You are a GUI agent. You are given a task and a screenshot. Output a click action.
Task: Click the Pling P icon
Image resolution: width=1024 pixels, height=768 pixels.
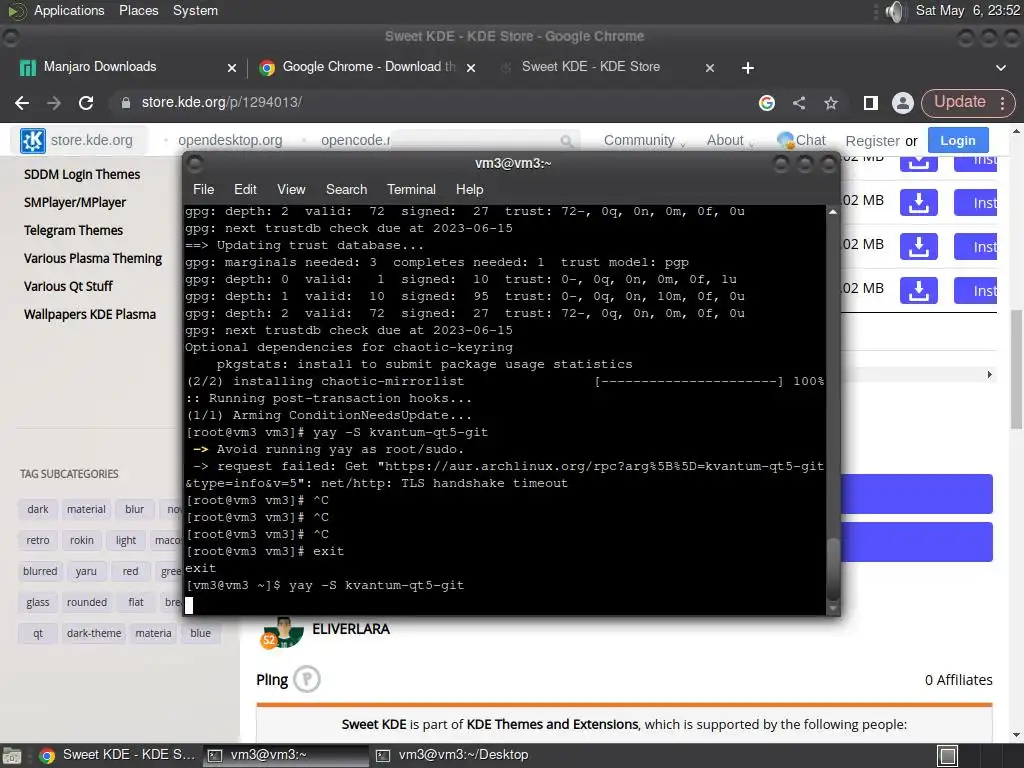307,679
